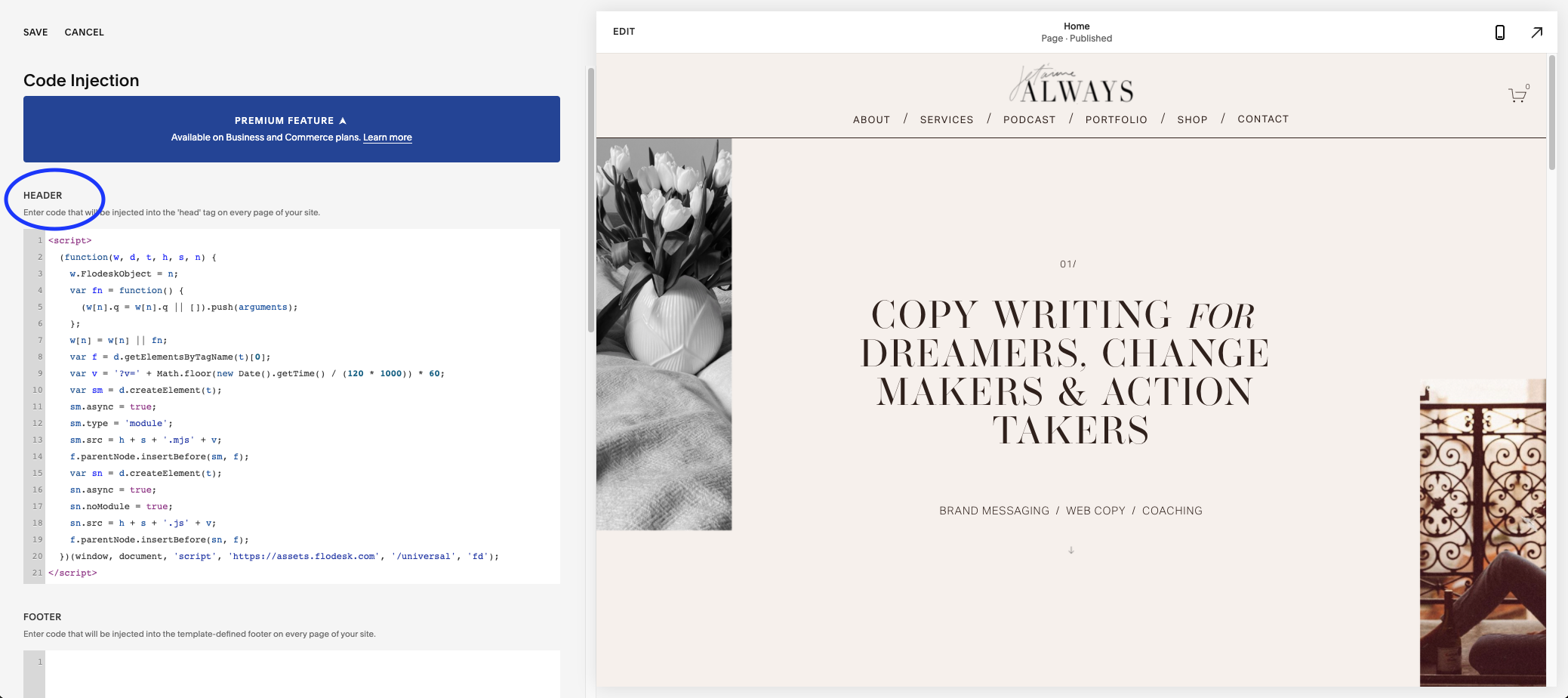Click the left panel scrollbar

(x=591, y=200)
